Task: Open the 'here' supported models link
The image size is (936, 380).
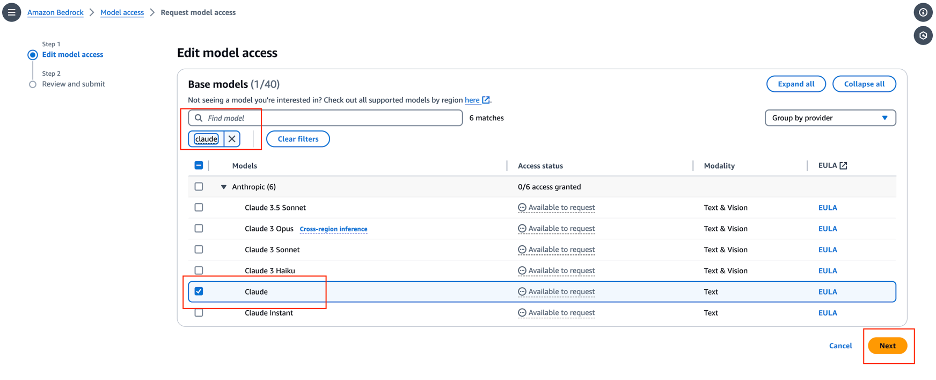Action: [x=472, y=100]
